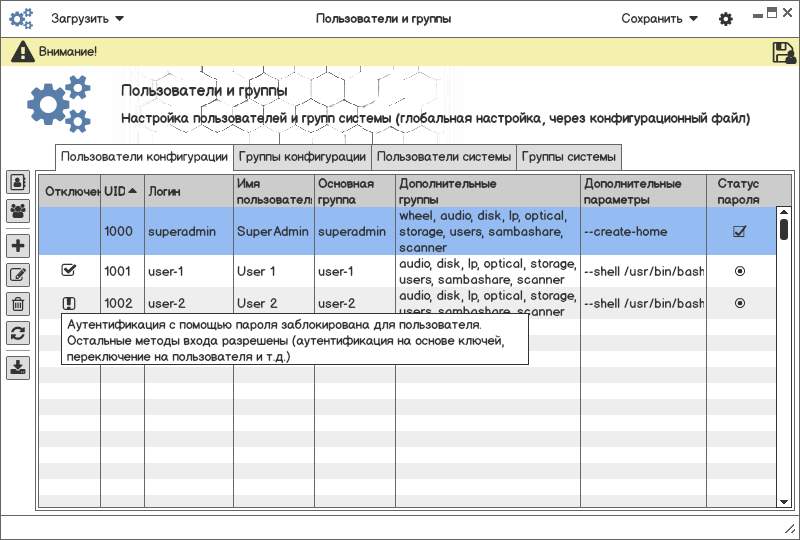Click the floppy disk save icon
The width and height of the screenshot is (800, 540).
784,52
